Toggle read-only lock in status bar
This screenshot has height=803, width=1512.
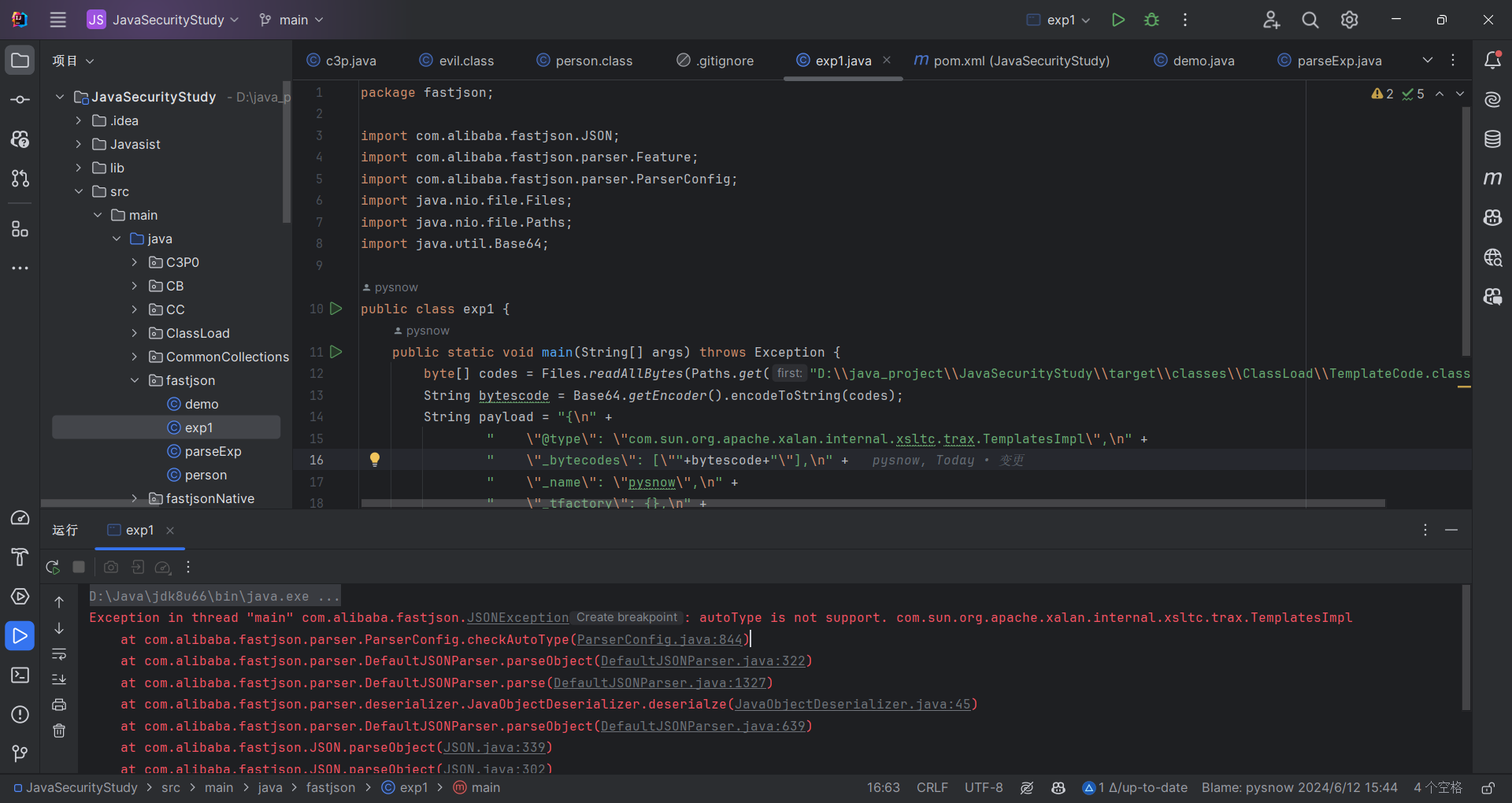coord(1488,788)
